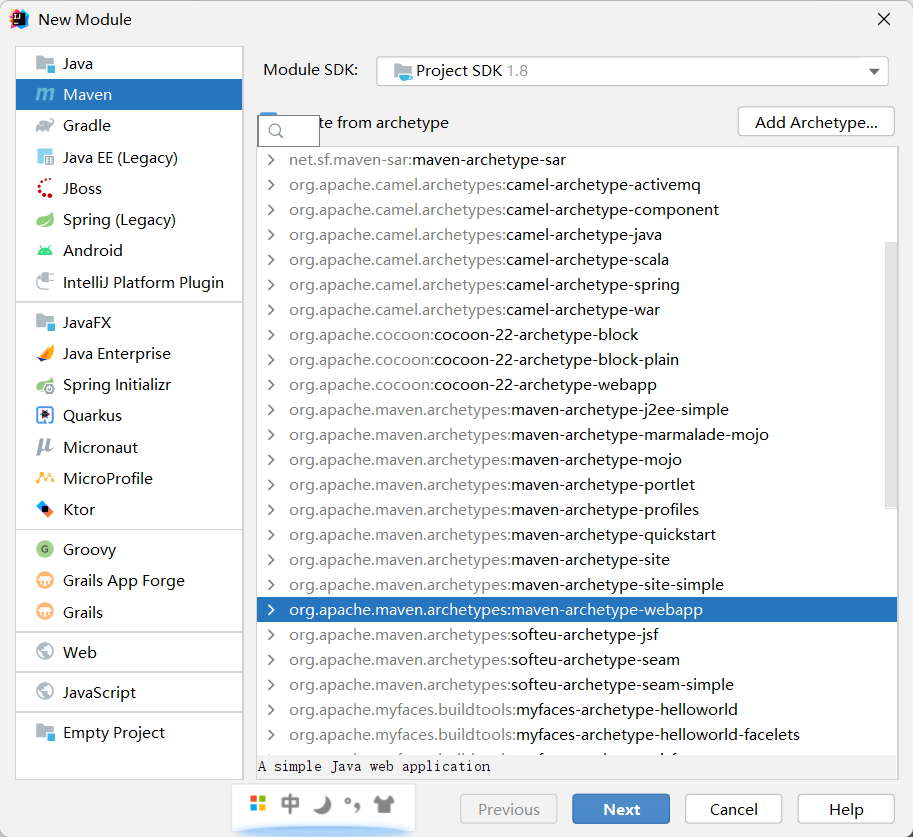The width and height of the screenshot is (913, 837).
Task: Click the archetype search input field
Action: click(289, 131)
